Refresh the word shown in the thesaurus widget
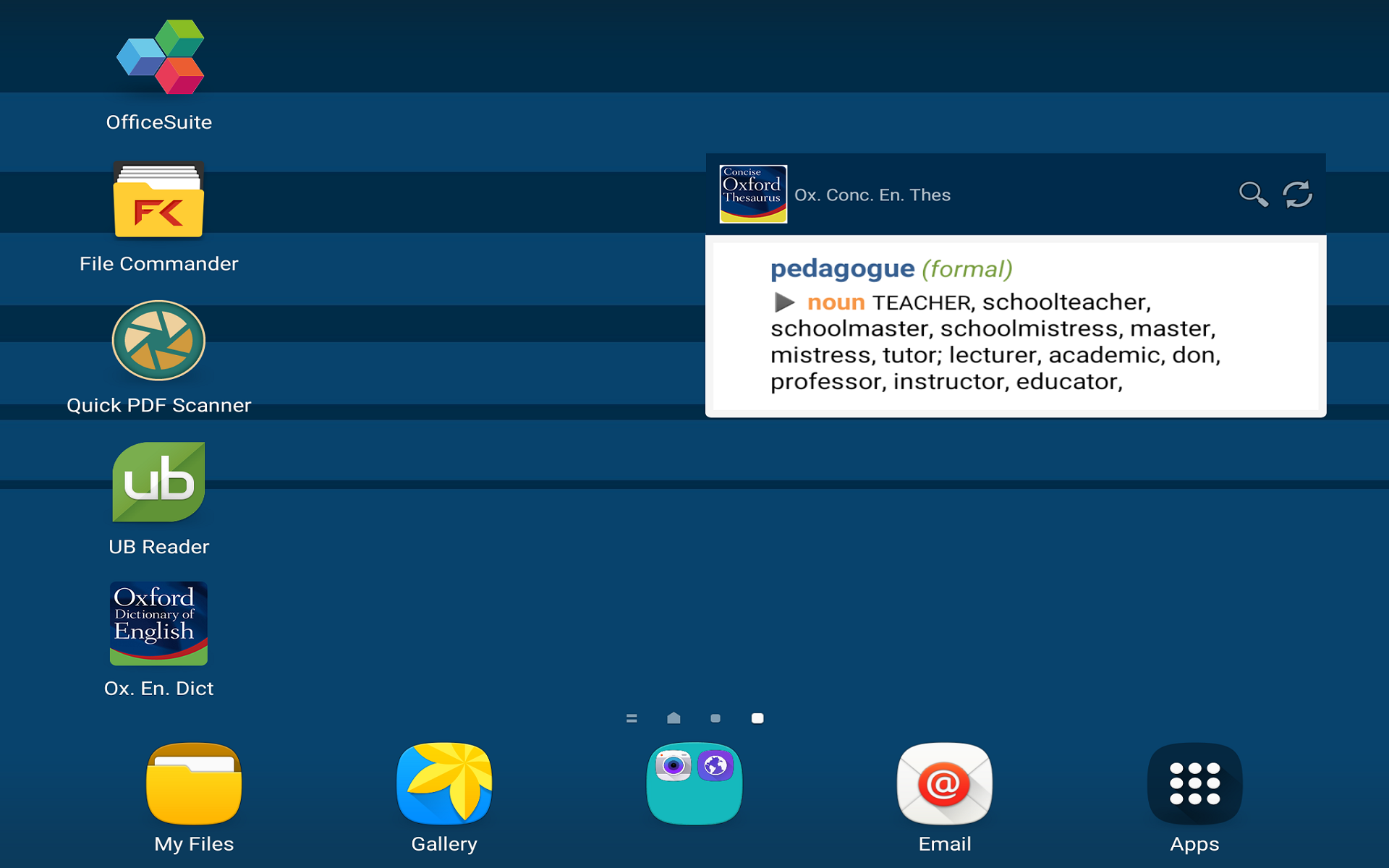Image resolution: width=1389 pixels, height=868 pixels. [x=1297, y=193]
